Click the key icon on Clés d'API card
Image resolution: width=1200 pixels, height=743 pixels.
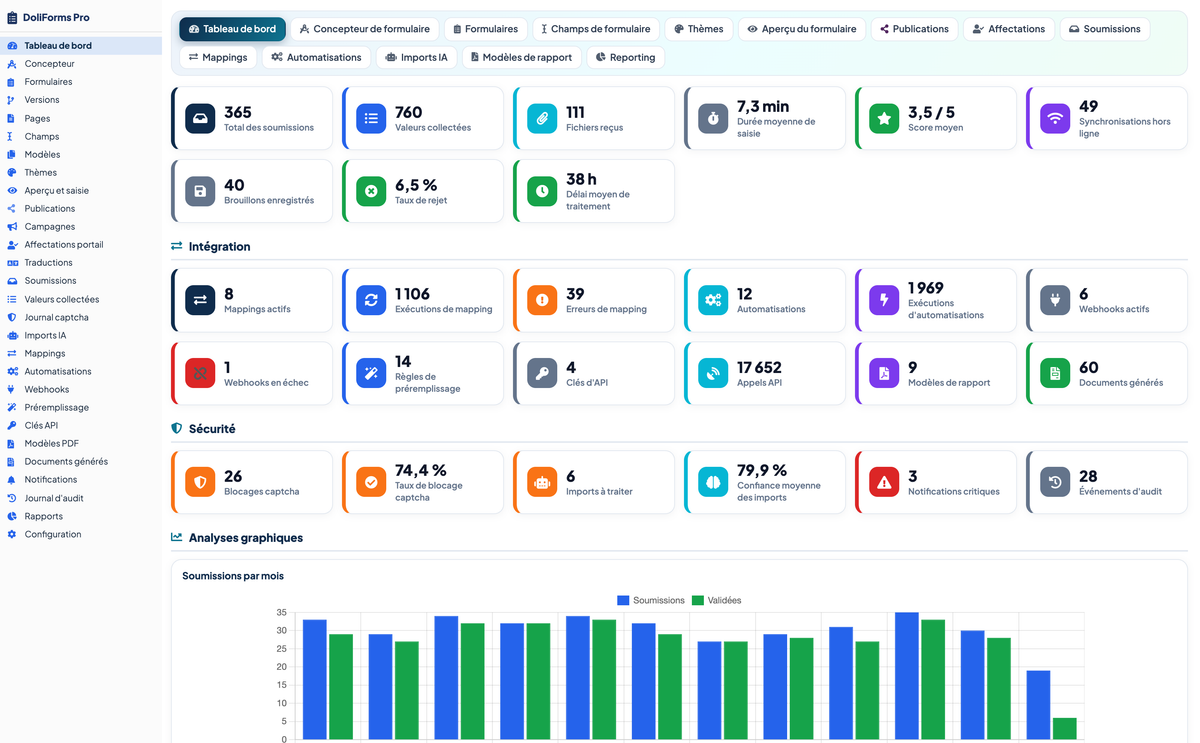coord(542,373)
